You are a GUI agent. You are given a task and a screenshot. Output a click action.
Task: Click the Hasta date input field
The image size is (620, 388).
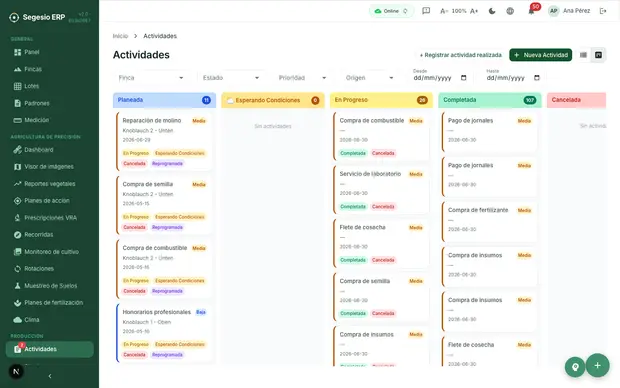(x=513, y=78)
